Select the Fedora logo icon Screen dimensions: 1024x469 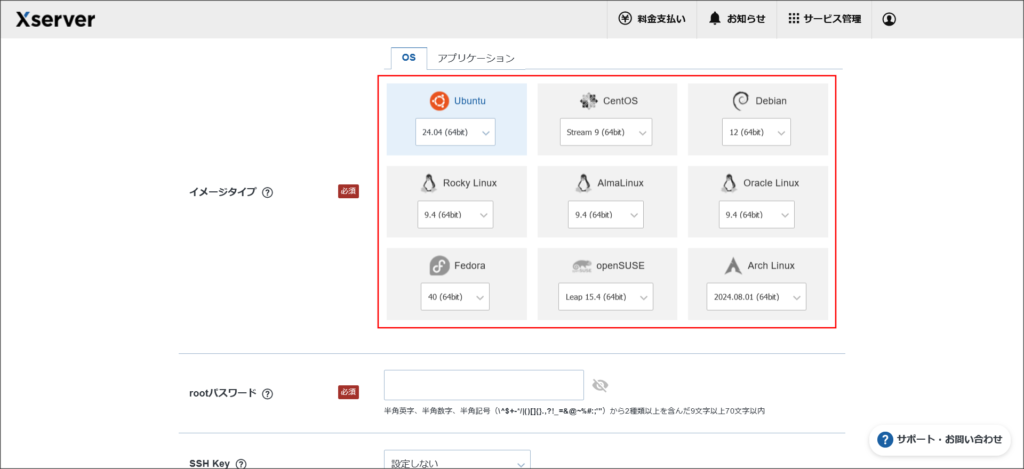click(439, 266)
